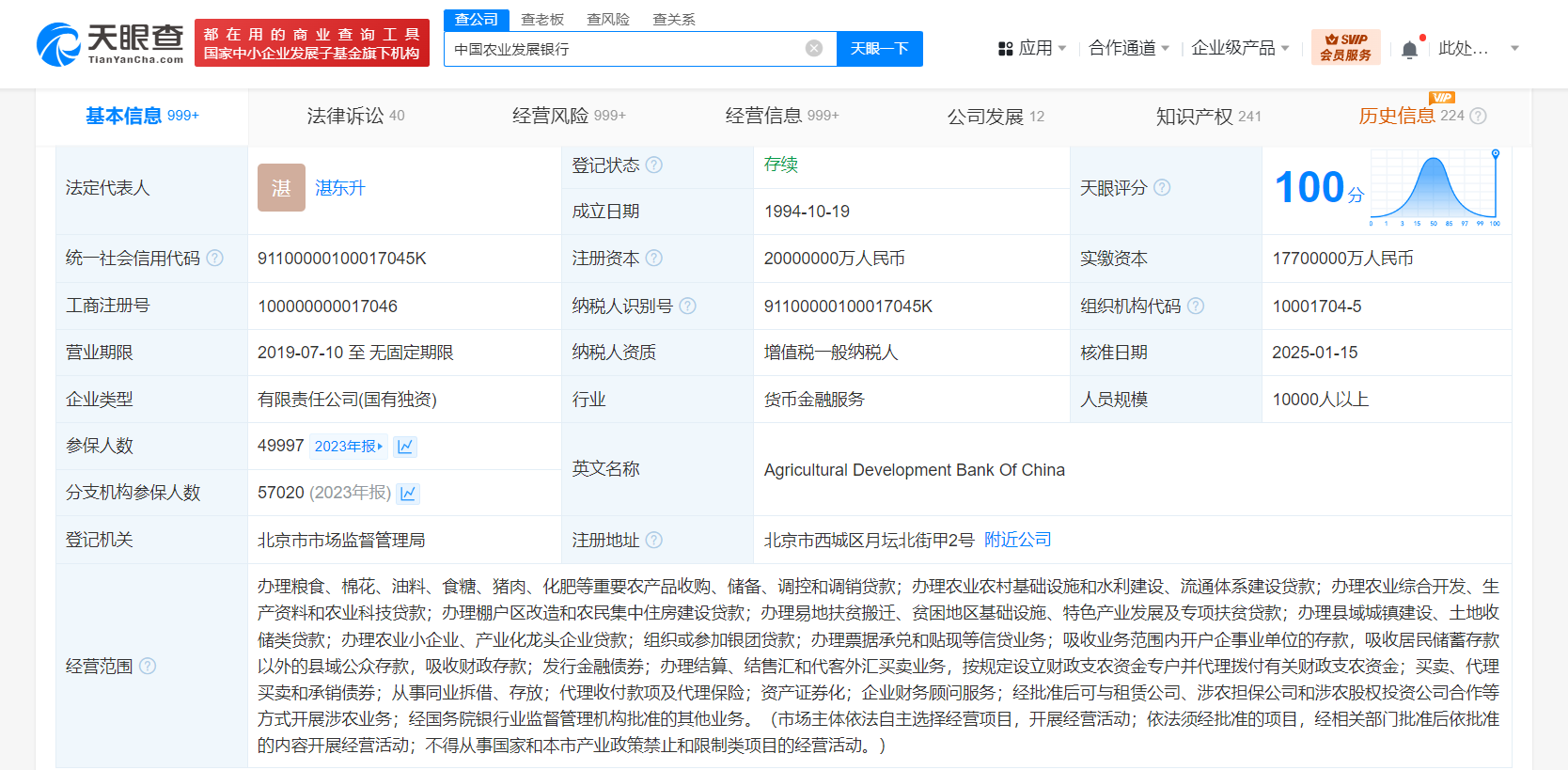This screenshot has width=1568, height=770.
Task: Click the TianYanCha logo
Action: click(110, 44)
